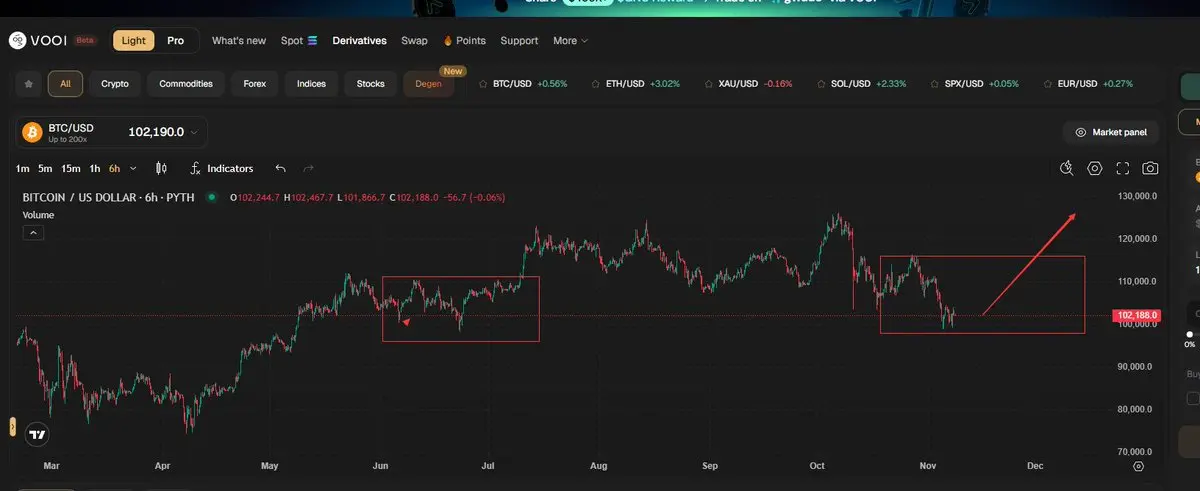Select 6h timeframe
The height and width of the screenshot is (491, 1200).
click(x=114, y=168)
